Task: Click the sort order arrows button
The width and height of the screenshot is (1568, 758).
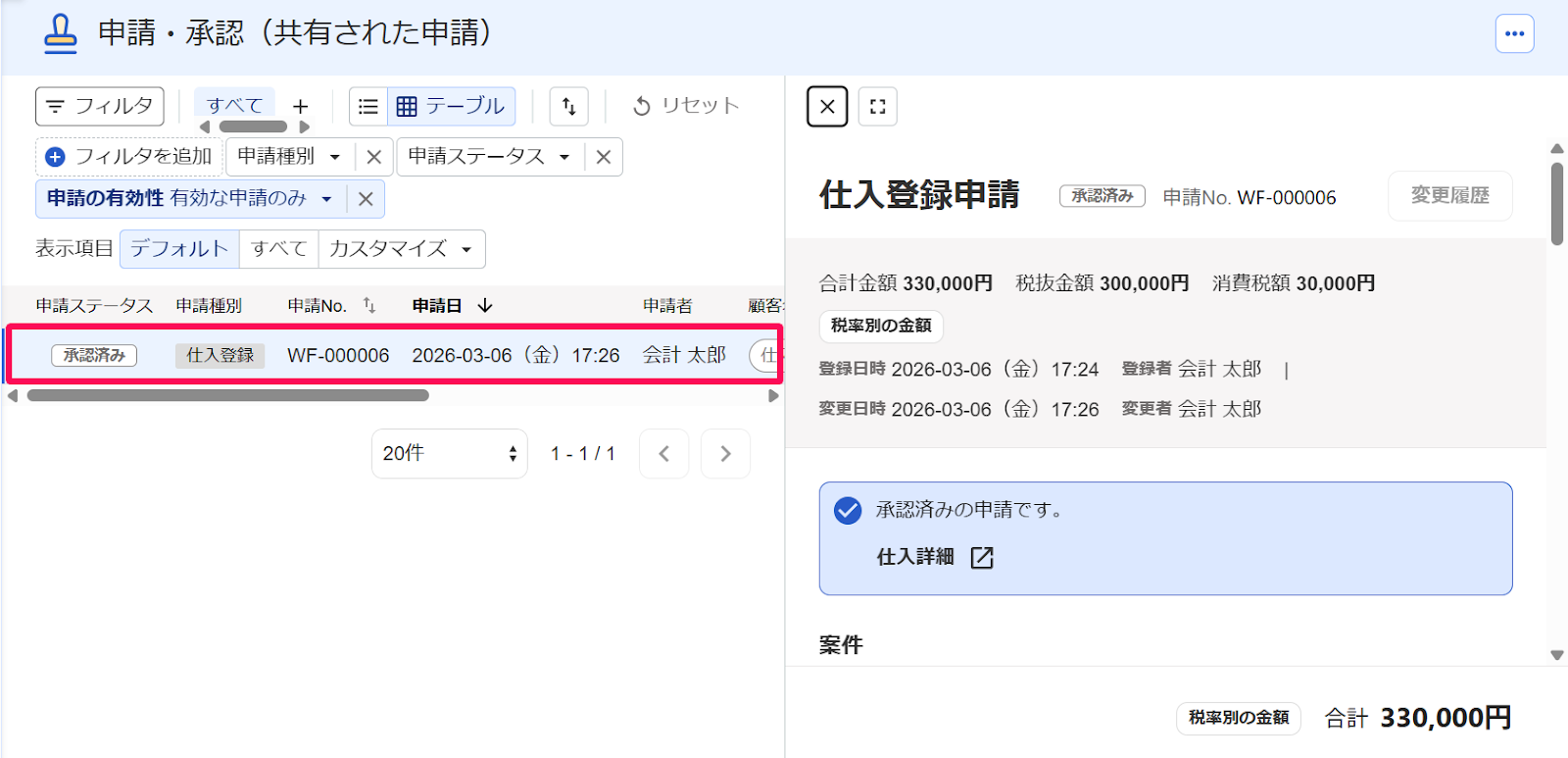Action: coord(569,106)
